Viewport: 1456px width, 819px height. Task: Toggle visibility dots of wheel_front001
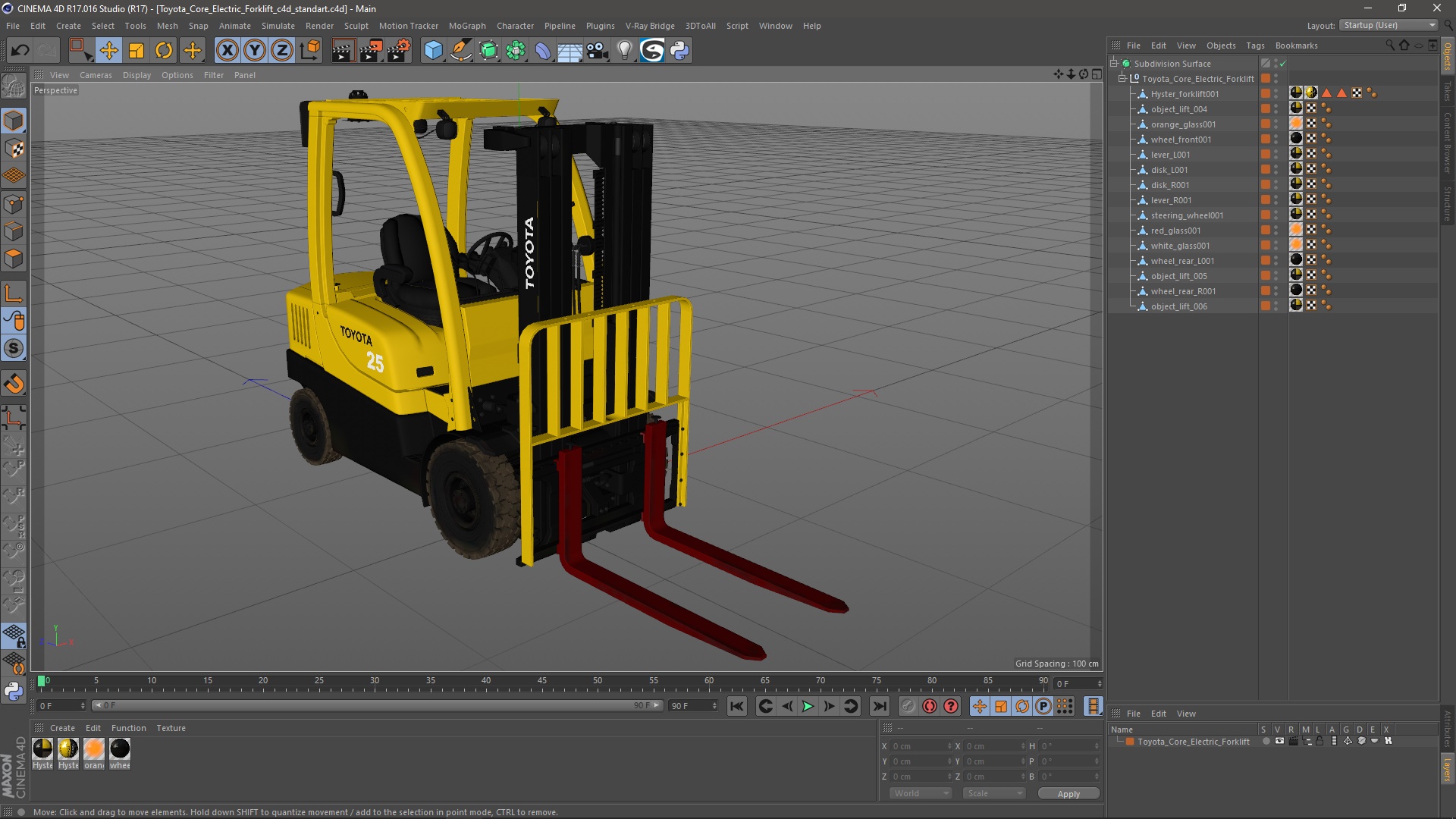coord(1276,140)
